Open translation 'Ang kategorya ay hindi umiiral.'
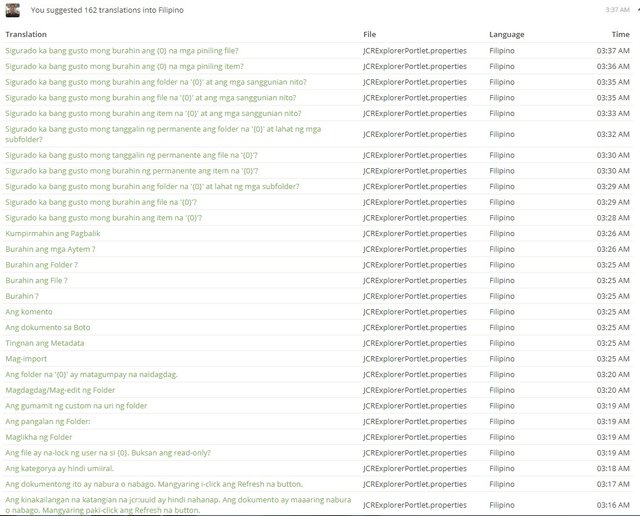This screenshot has height=516, width=640. tap(60, 468)
